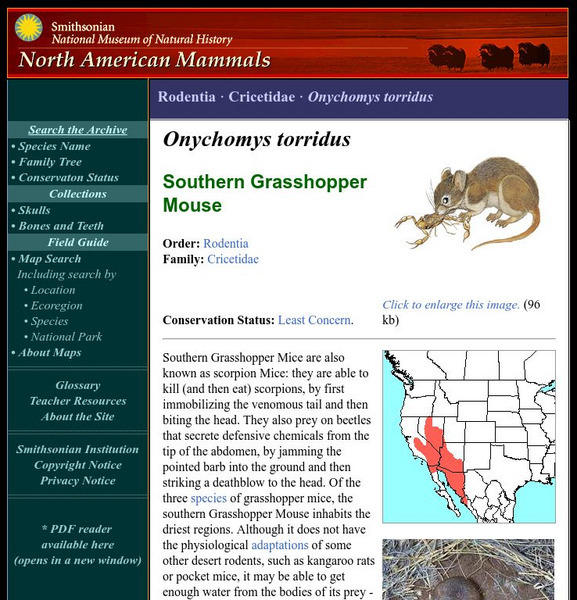
Task: Click Cricetidae in the breadcrumb header
Action: [262, 97]
